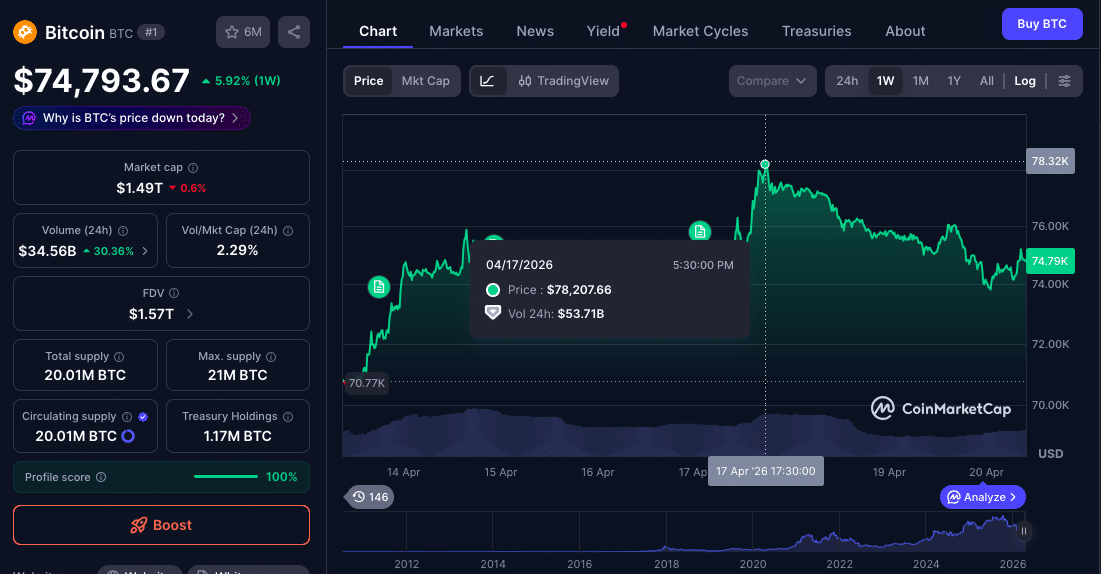Select the 1W time range
The width and height of the screenshot is (1101, 574).
[885, 81]
